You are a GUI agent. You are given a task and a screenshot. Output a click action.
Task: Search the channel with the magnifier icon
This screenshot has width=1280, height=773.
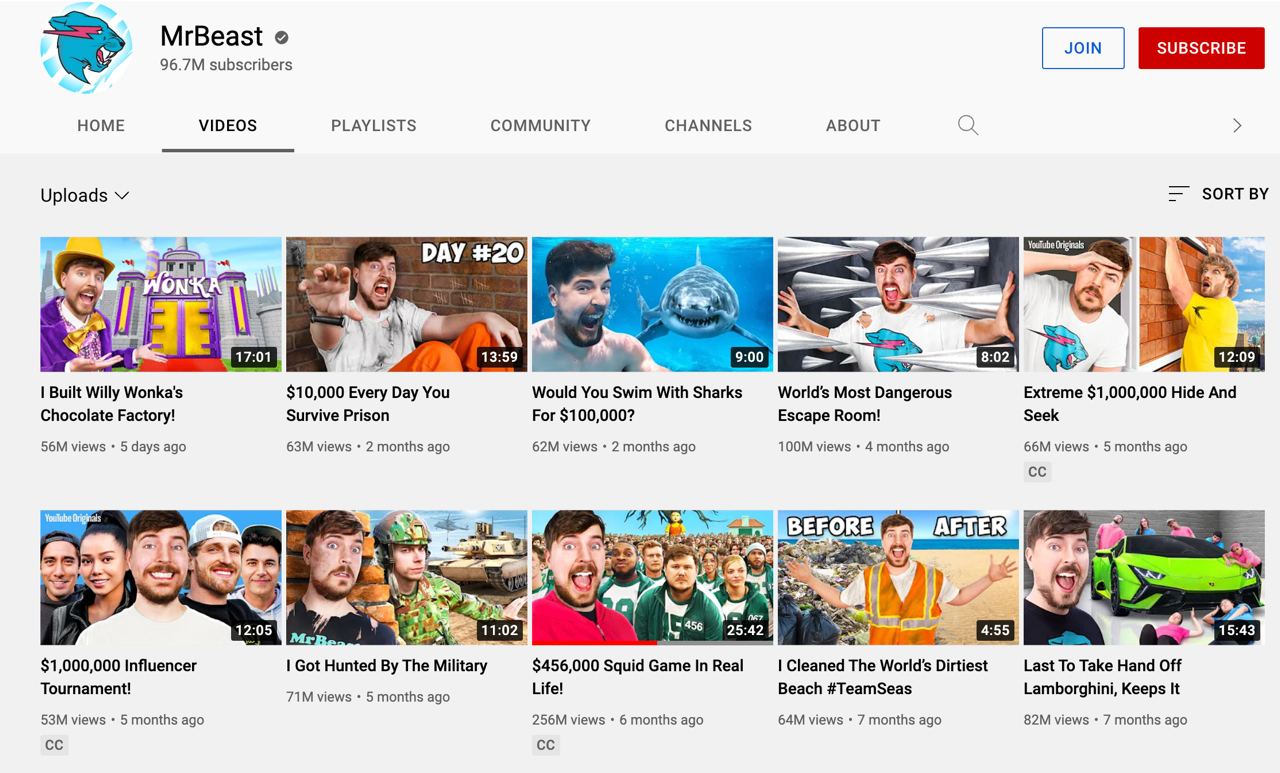coord(968,125)
